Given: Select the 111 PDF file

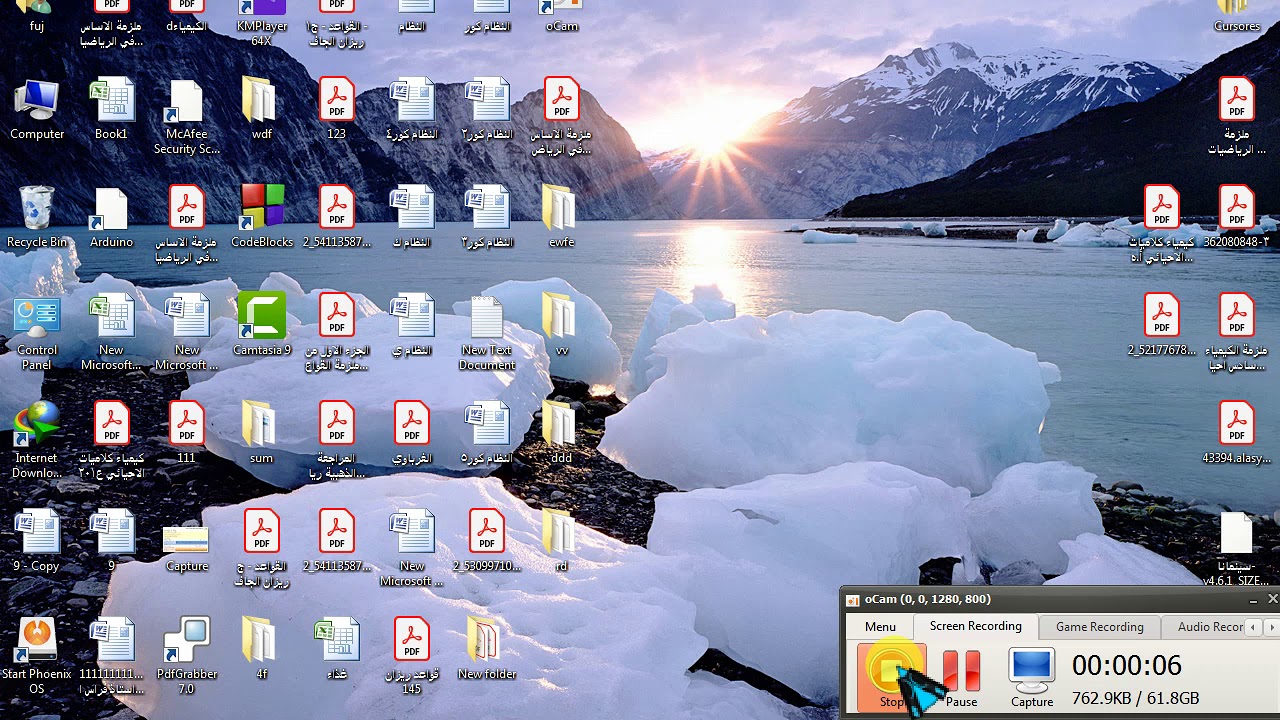Looking at the screenshot, I should [x=186, y=433].
